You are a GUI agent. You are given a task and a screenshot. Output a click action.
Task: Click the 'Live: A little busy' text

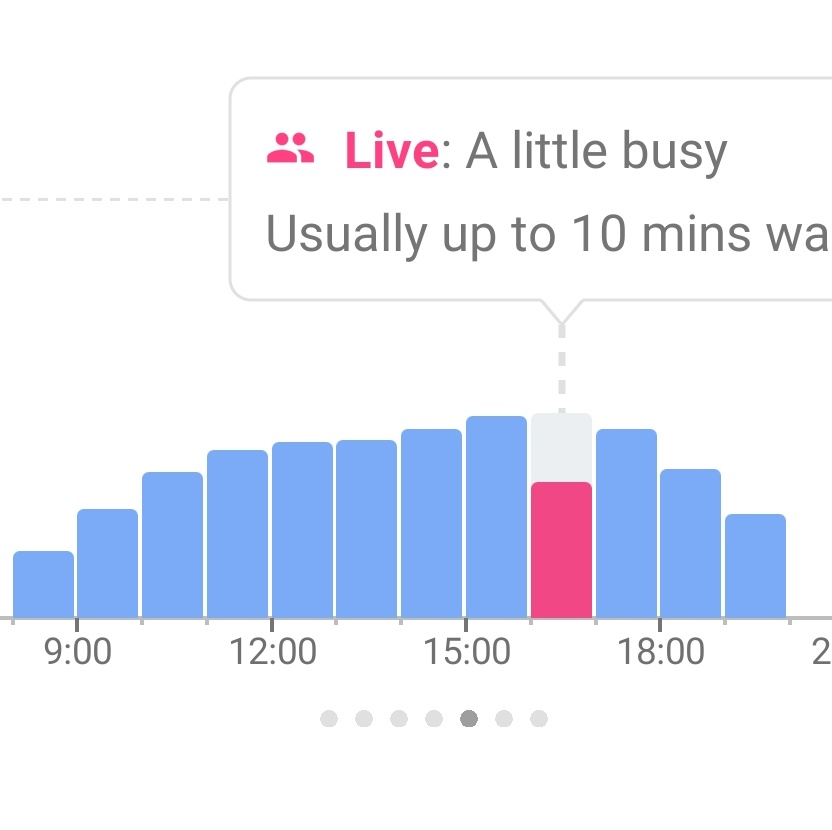pyautogui.click(x=536, y=151)
